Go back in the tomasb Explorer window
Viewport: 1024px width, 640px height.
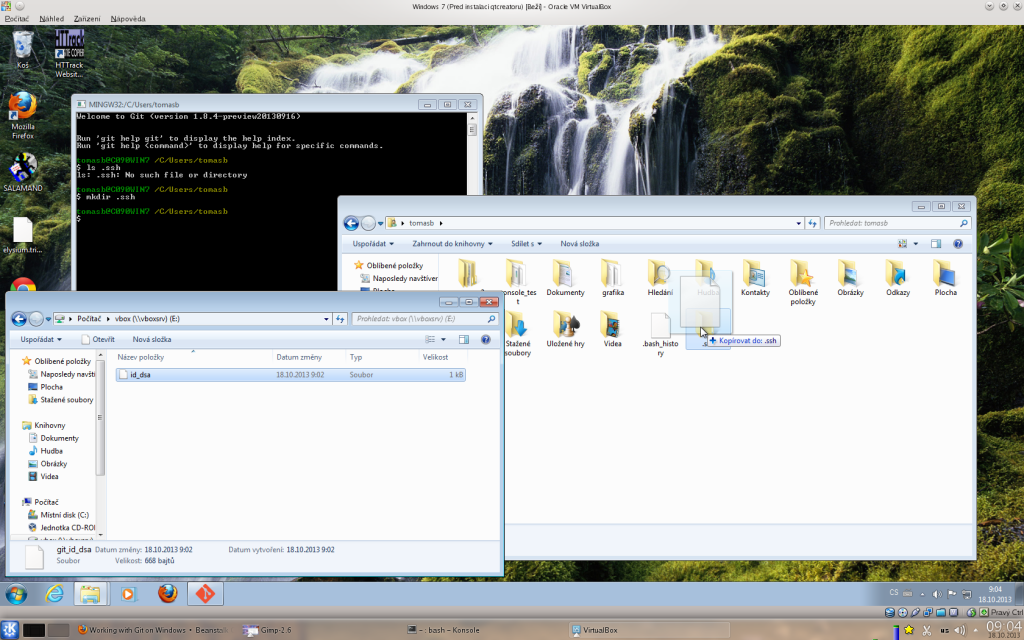351,223
